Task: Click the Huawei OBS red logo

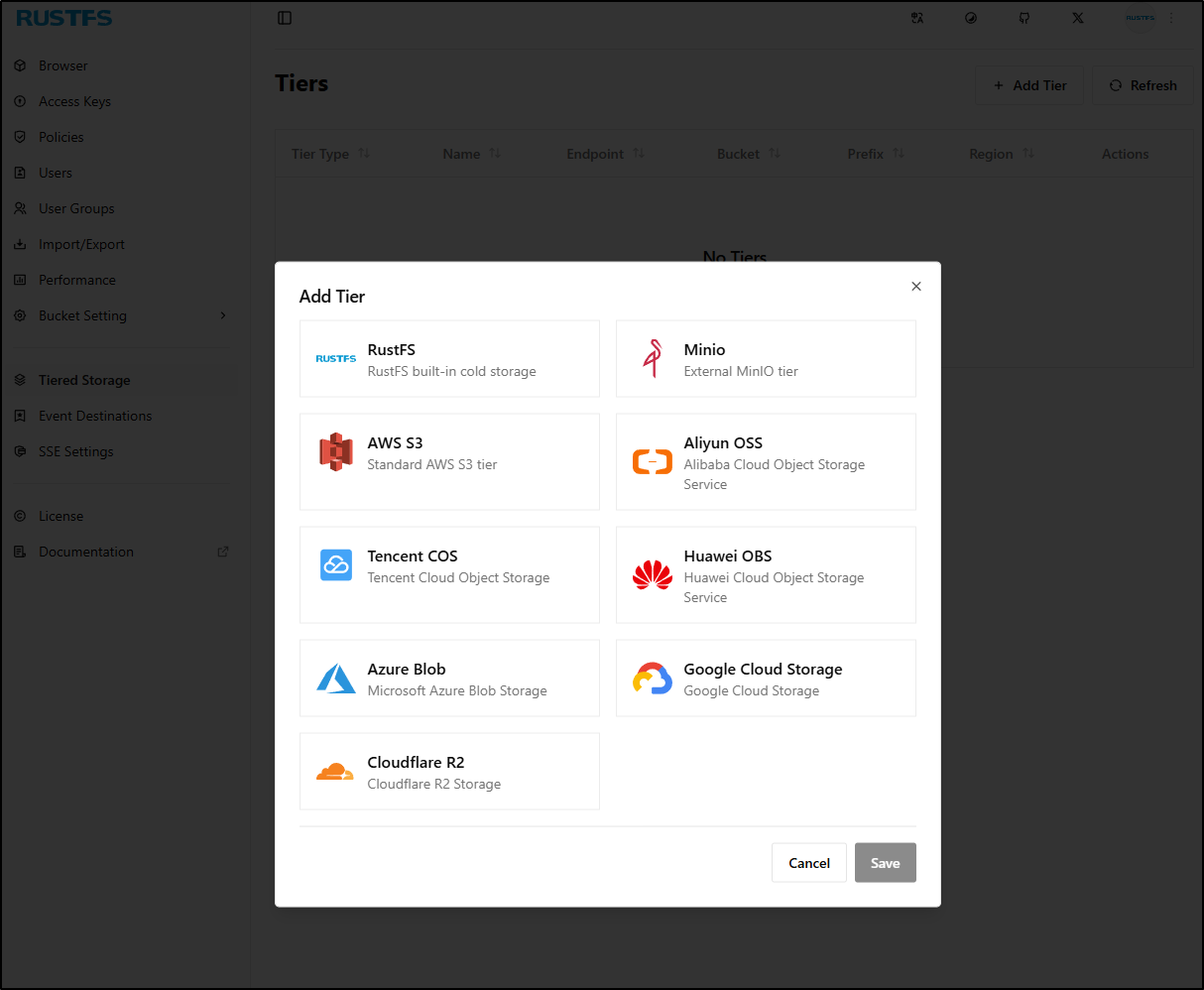Action: pos(652,574)
